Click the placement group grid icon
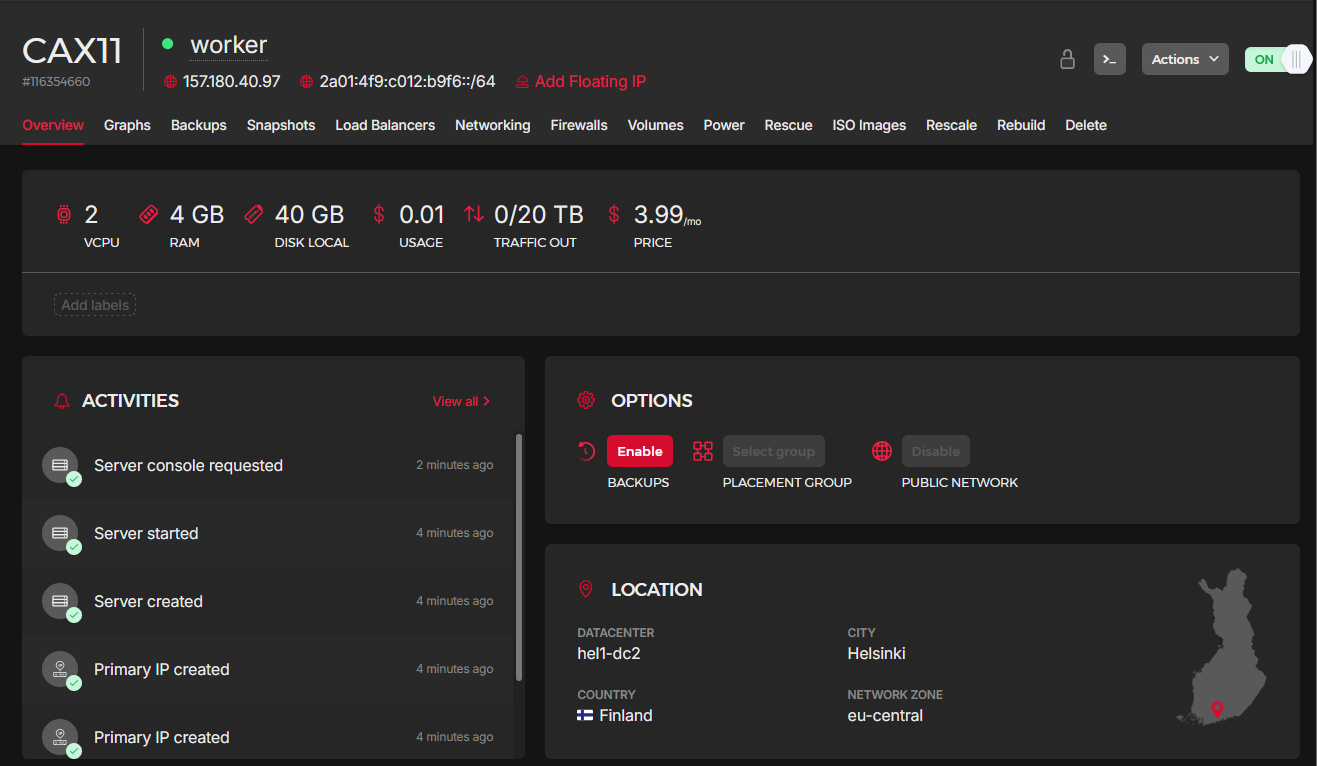The height and width of the screenshot is (766, 1317). [703, 451]
